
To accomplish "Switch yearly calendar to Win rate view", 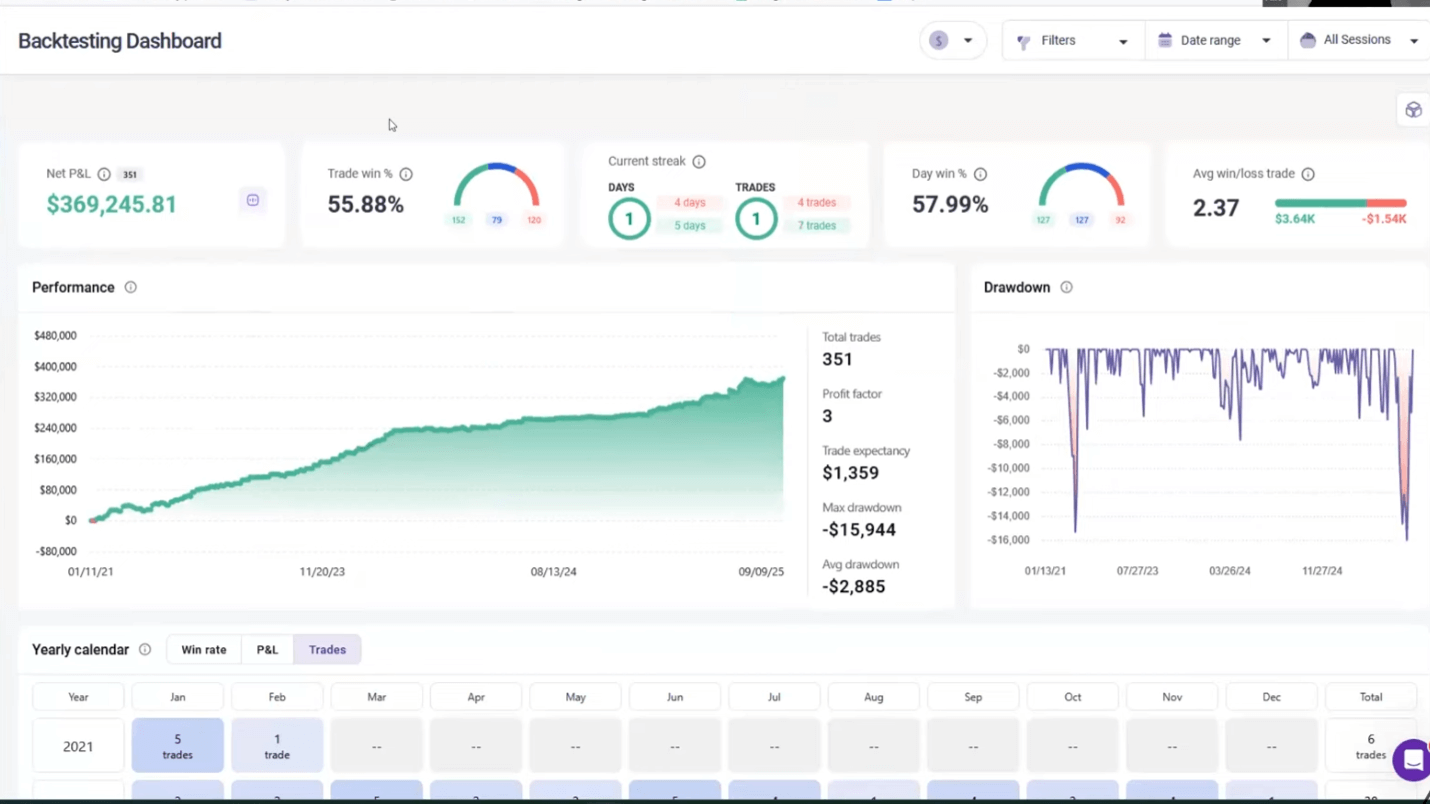I will click(x=203, y=650).
